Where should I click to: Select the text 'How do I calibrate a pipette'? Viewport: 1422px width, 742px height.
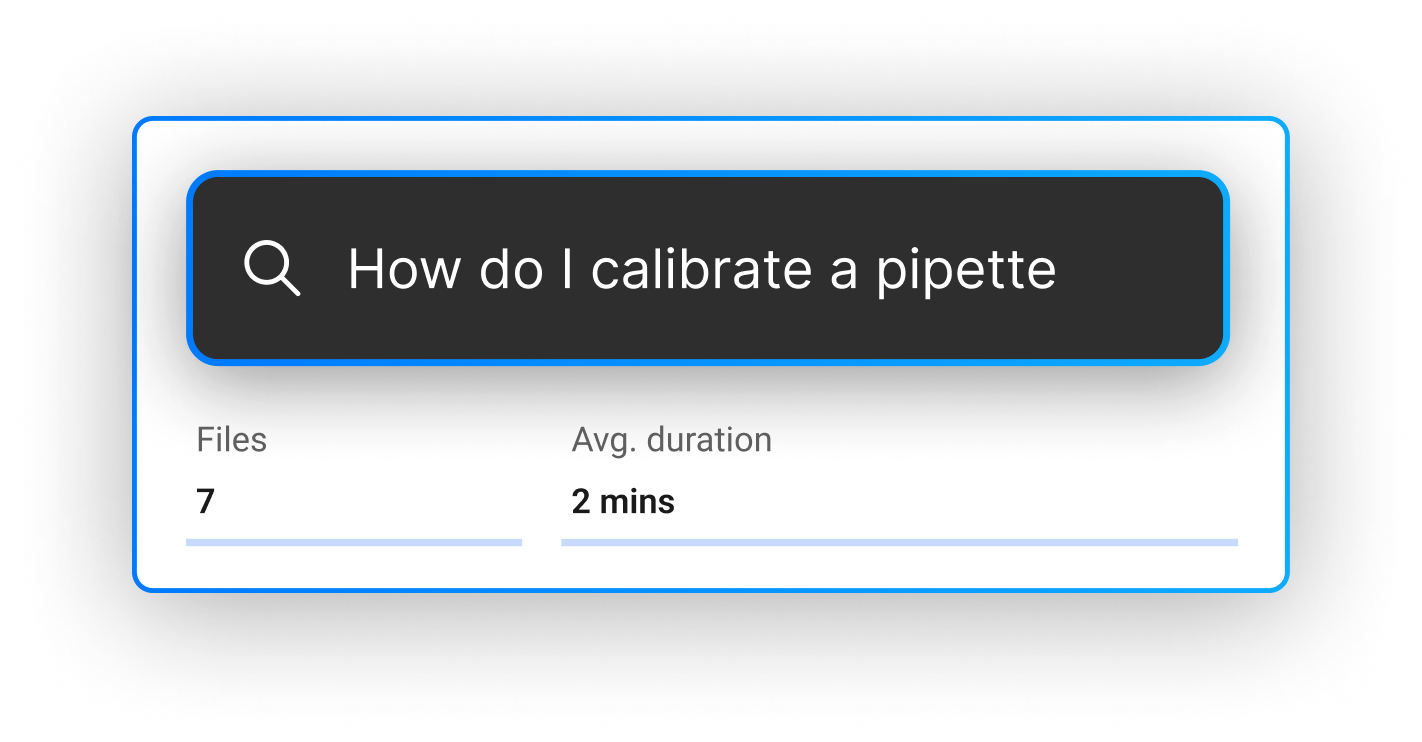(700, 268)
